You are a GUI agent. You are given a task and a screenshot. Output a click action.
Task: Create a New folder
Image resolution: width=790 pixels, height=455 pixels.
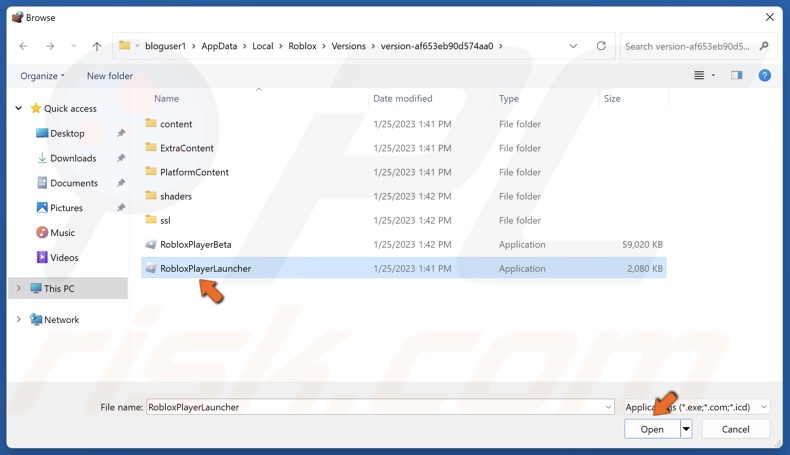(x=110, y=76)
